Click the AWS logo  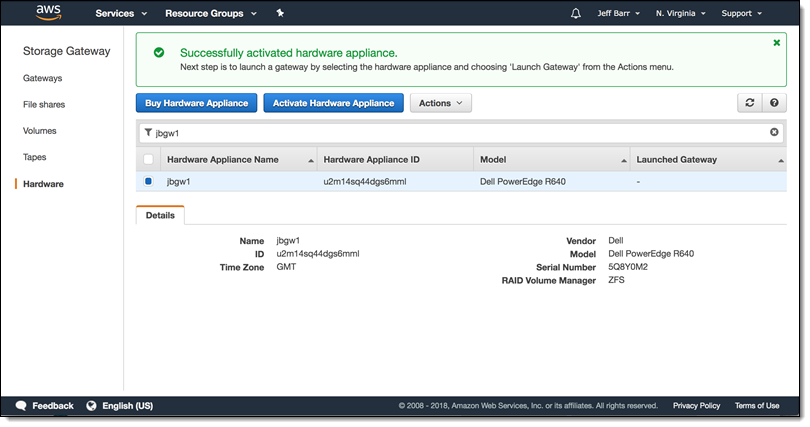pos(49,14)
